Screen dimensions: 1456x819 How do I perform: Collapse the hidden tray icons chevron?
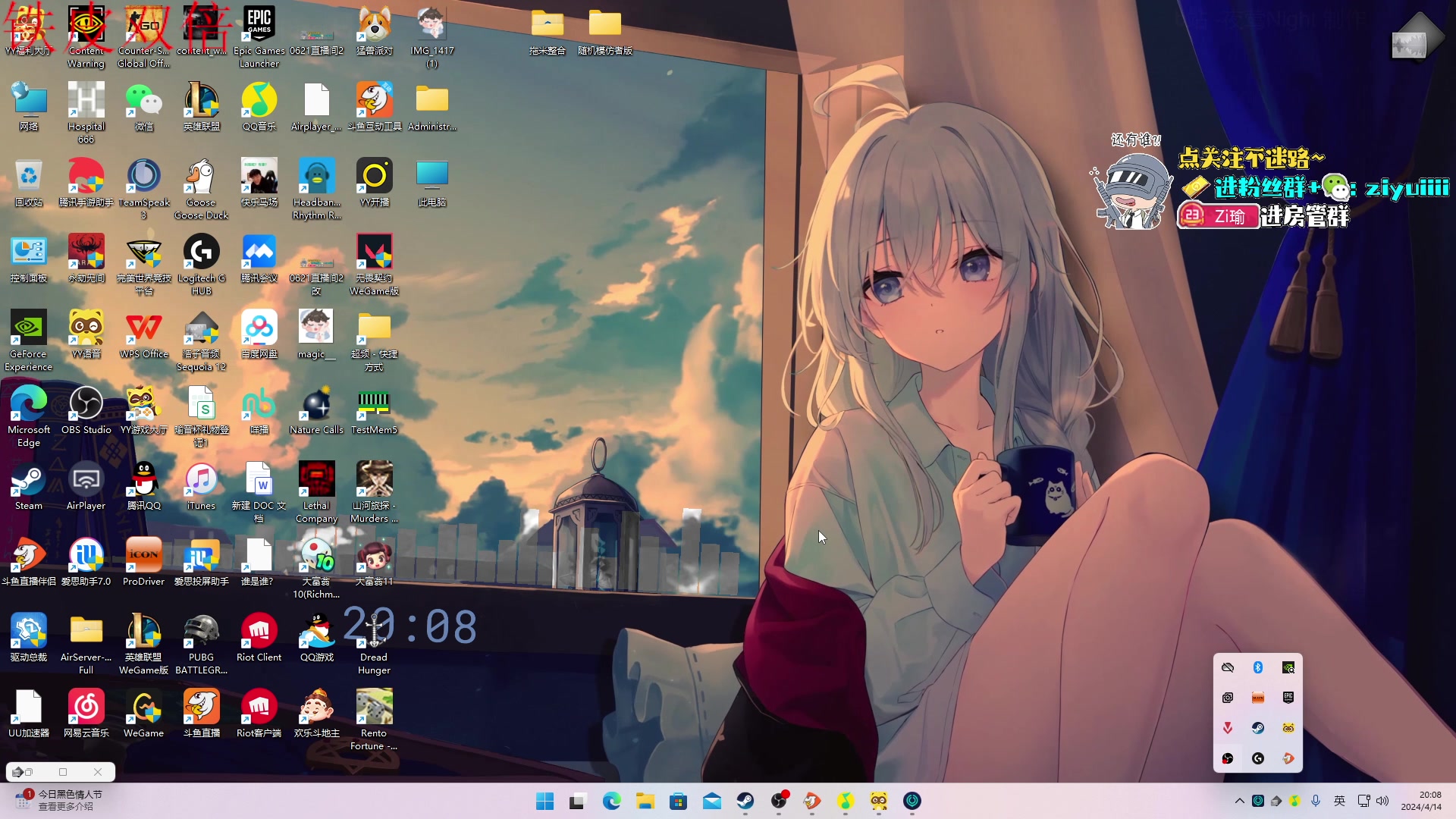(x=1240, y=801)
